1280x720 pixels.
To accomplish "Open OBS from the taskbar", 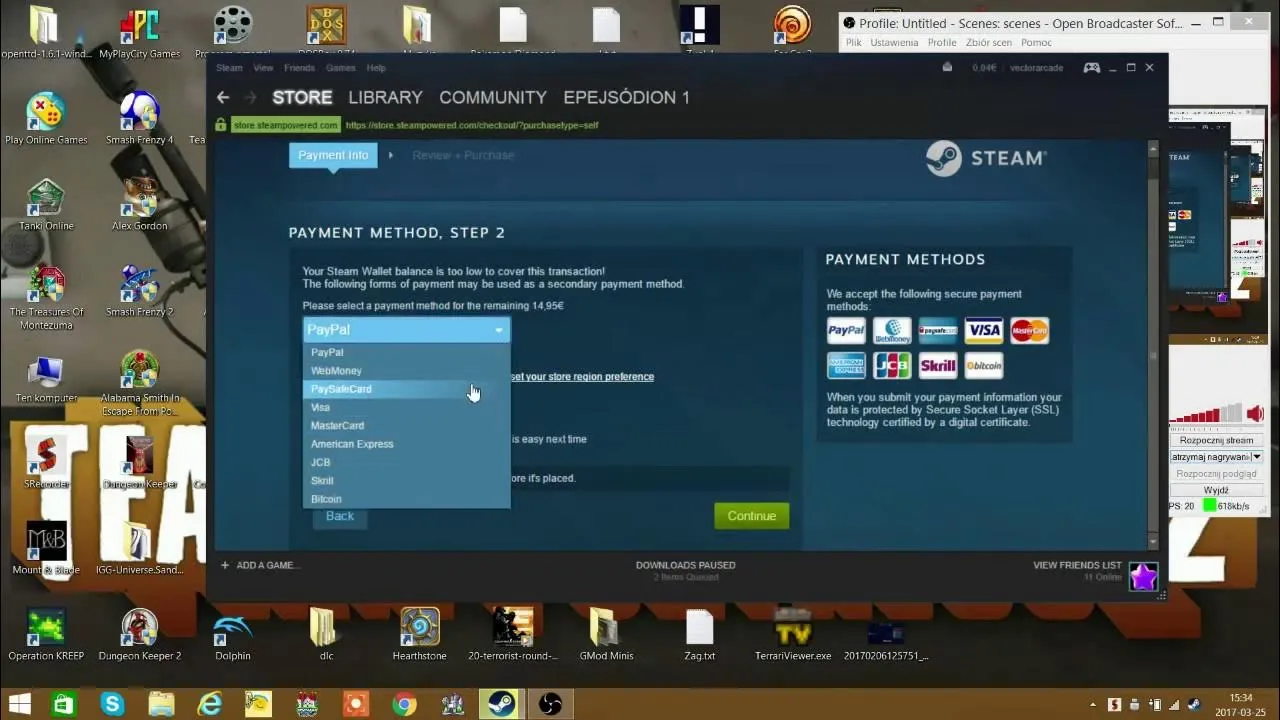I will click(548, 703).
